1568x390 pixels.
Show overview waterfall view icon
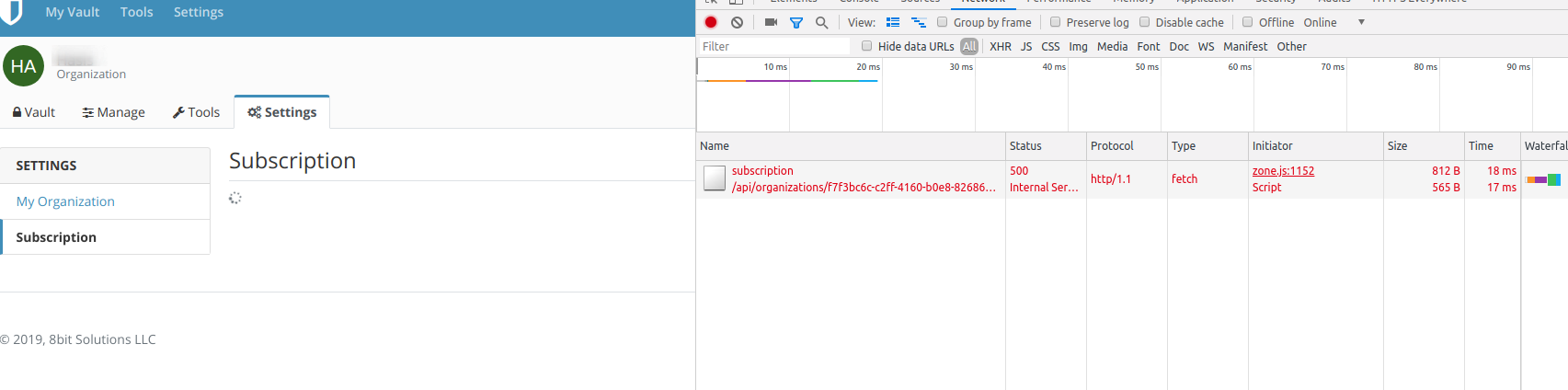pyautogui.click(x=918, y=22)
